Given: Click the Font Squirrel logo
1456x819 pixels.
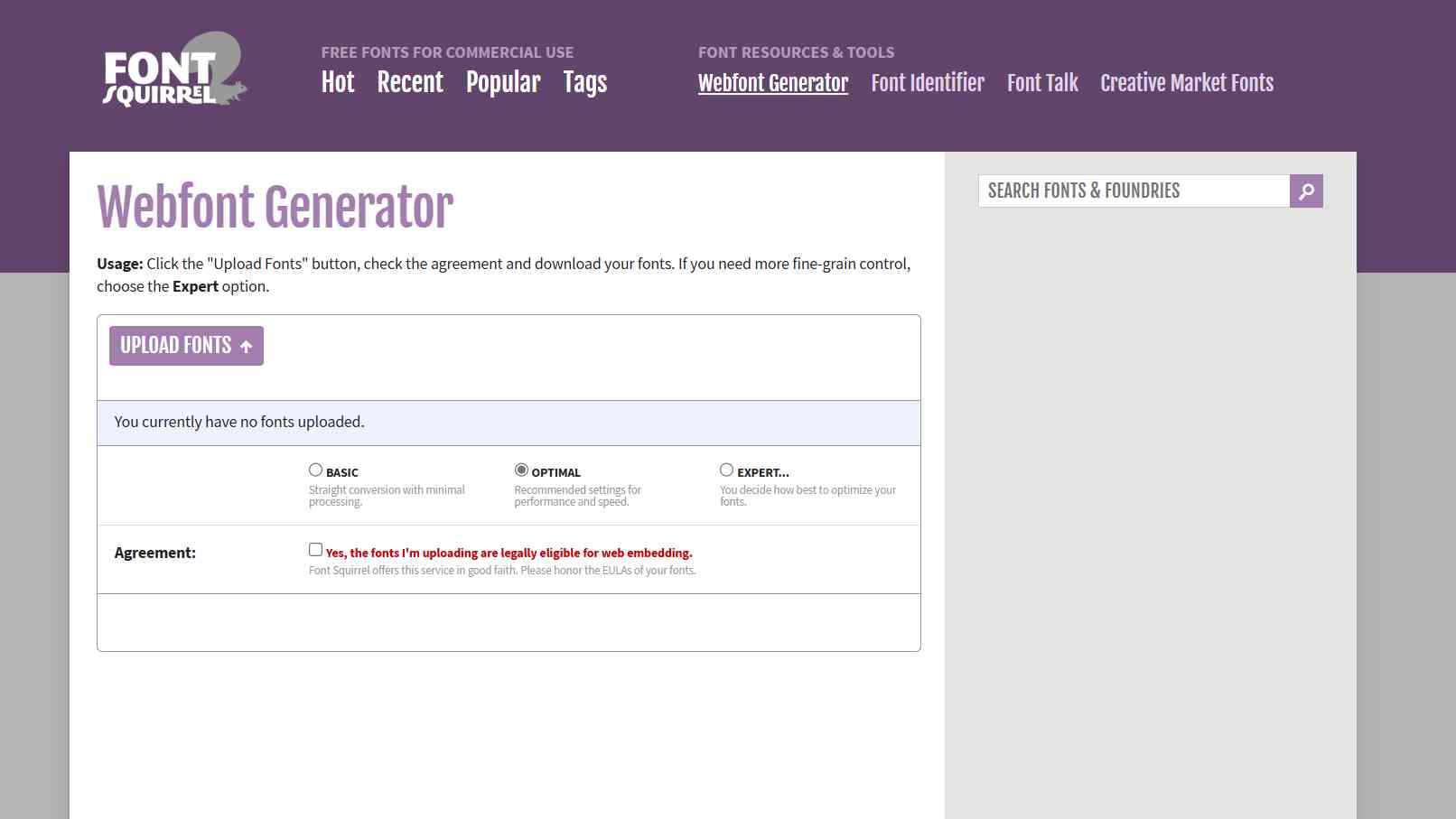Looking at the screenshot, I should [x=173, y=70].
